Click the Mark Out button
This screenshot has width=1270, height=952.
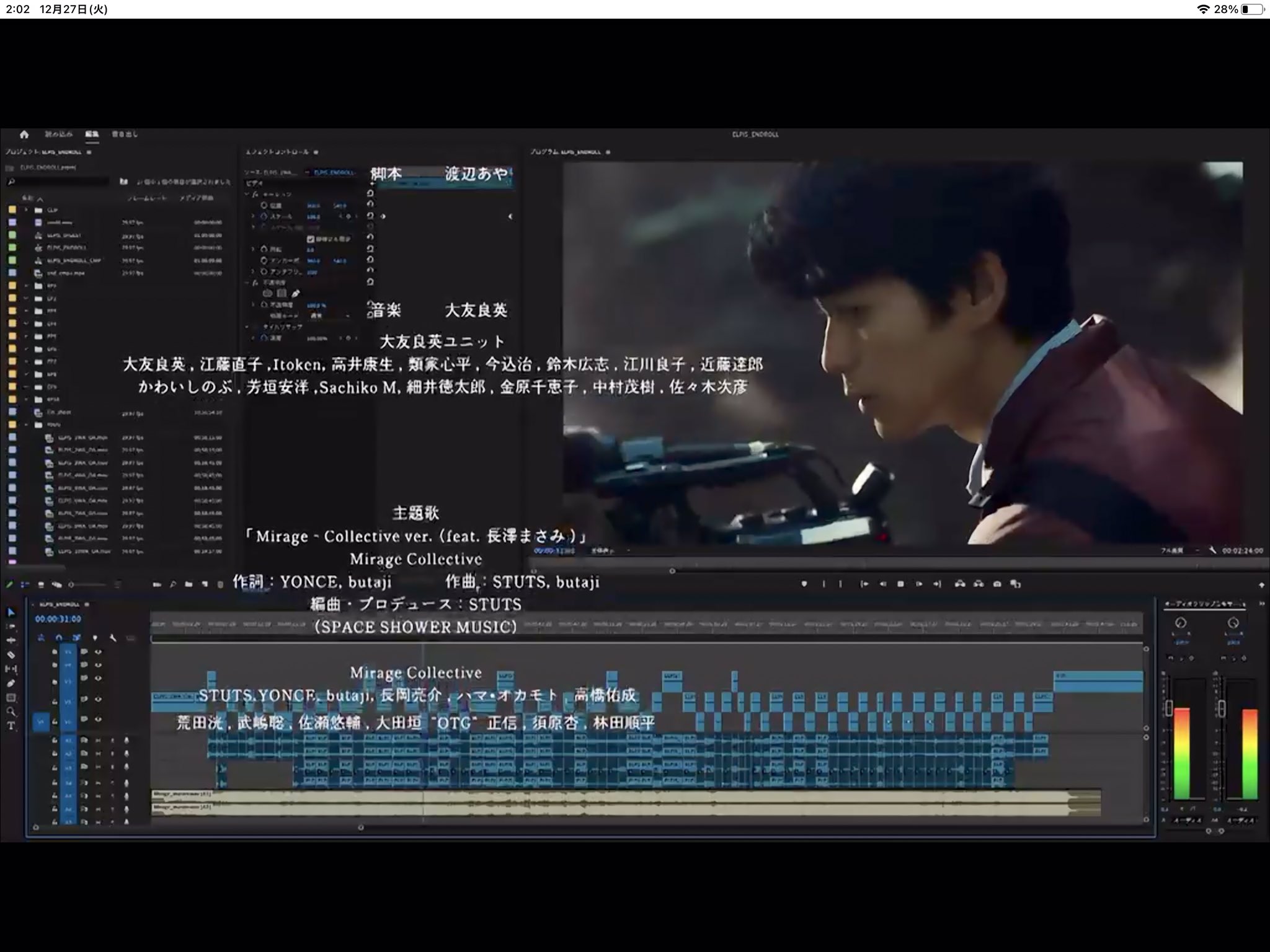point(841,584)
